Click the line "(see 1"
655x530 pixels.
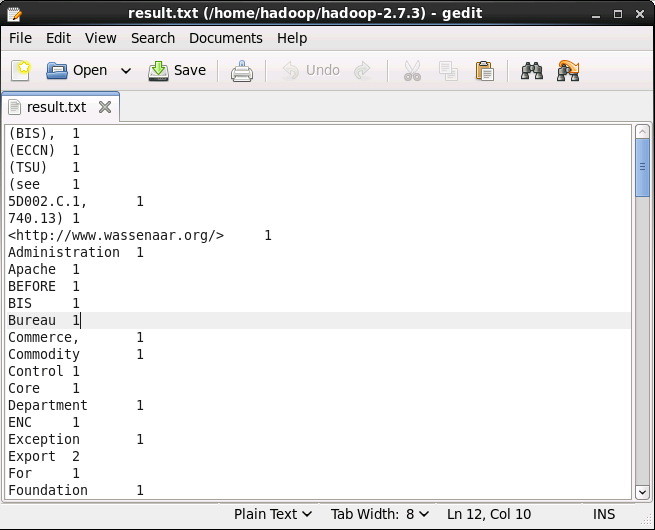tap(44, 185)
